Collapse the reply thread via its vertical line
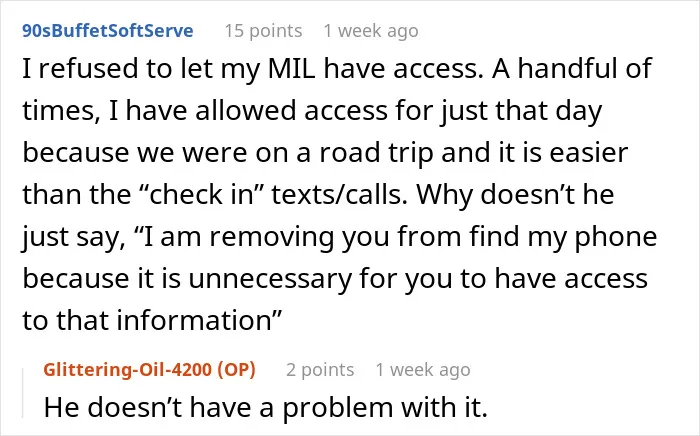 tap(23, 393)
